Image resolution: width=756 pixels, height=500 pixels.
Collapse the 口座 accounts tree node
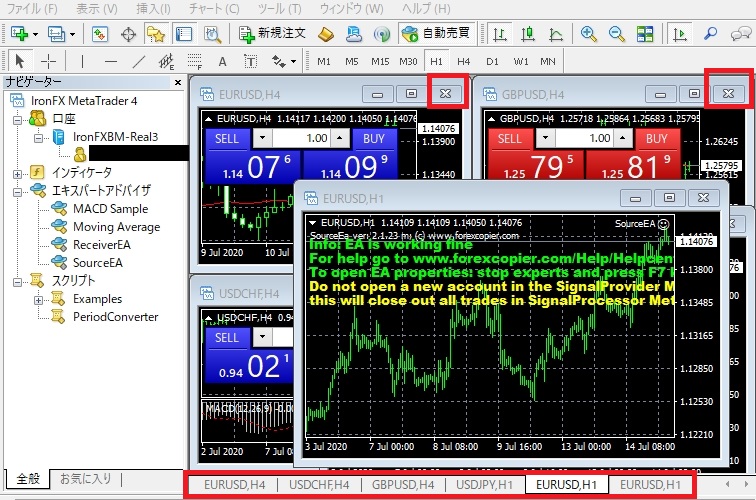click(17, 120)
